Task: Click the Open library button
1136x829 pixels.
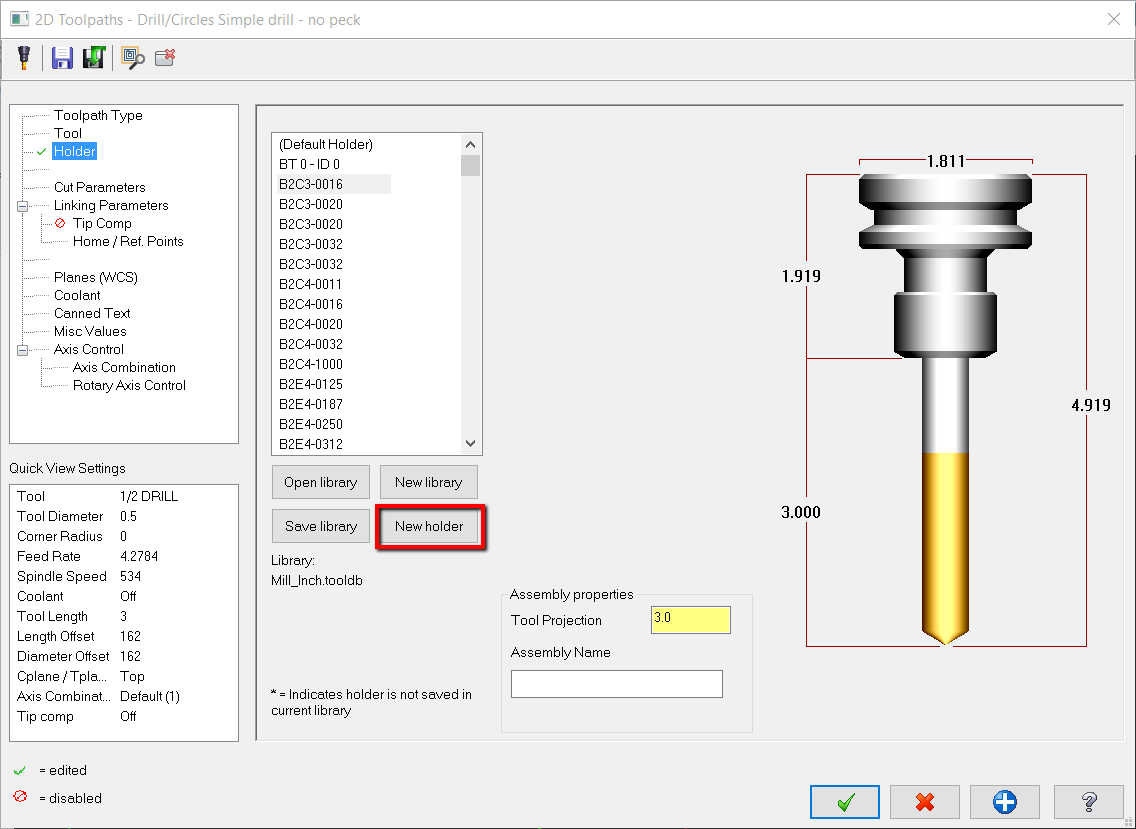Action: pyautogui.click(x=320, y=483)
